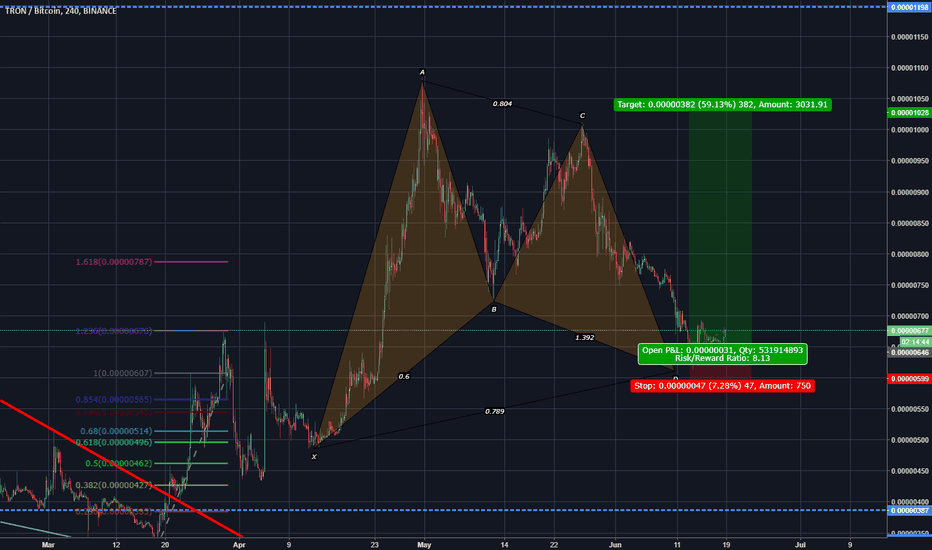Click the 0.6 XABCD ratio label
Image resolution: width=932 pixels, height=550 pixels.
(x=404, y=376)
